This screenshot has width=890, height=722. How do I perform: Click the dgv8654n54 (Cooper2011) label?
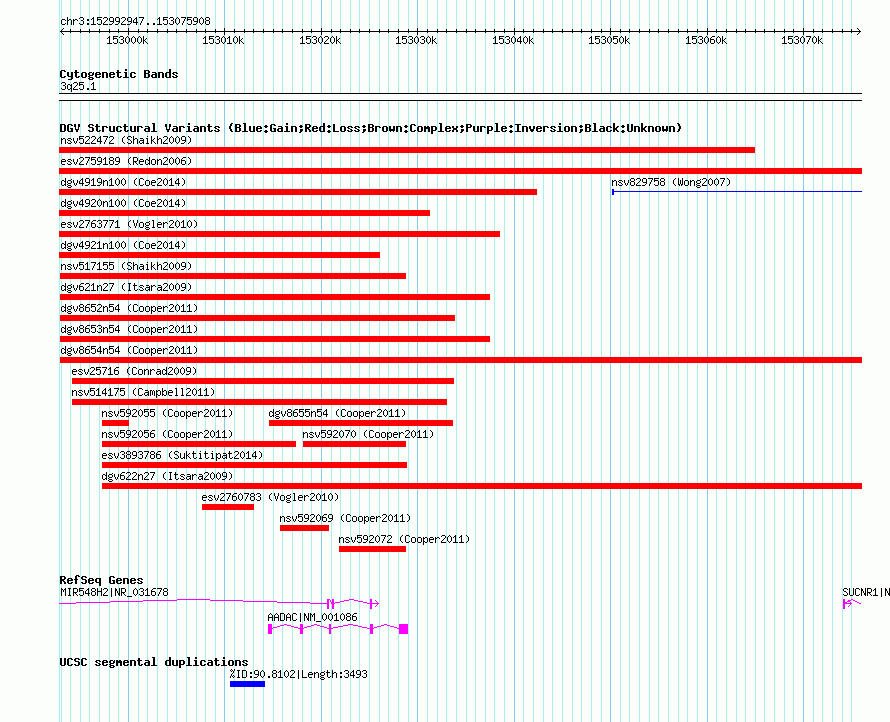click(x=129, y=350)
